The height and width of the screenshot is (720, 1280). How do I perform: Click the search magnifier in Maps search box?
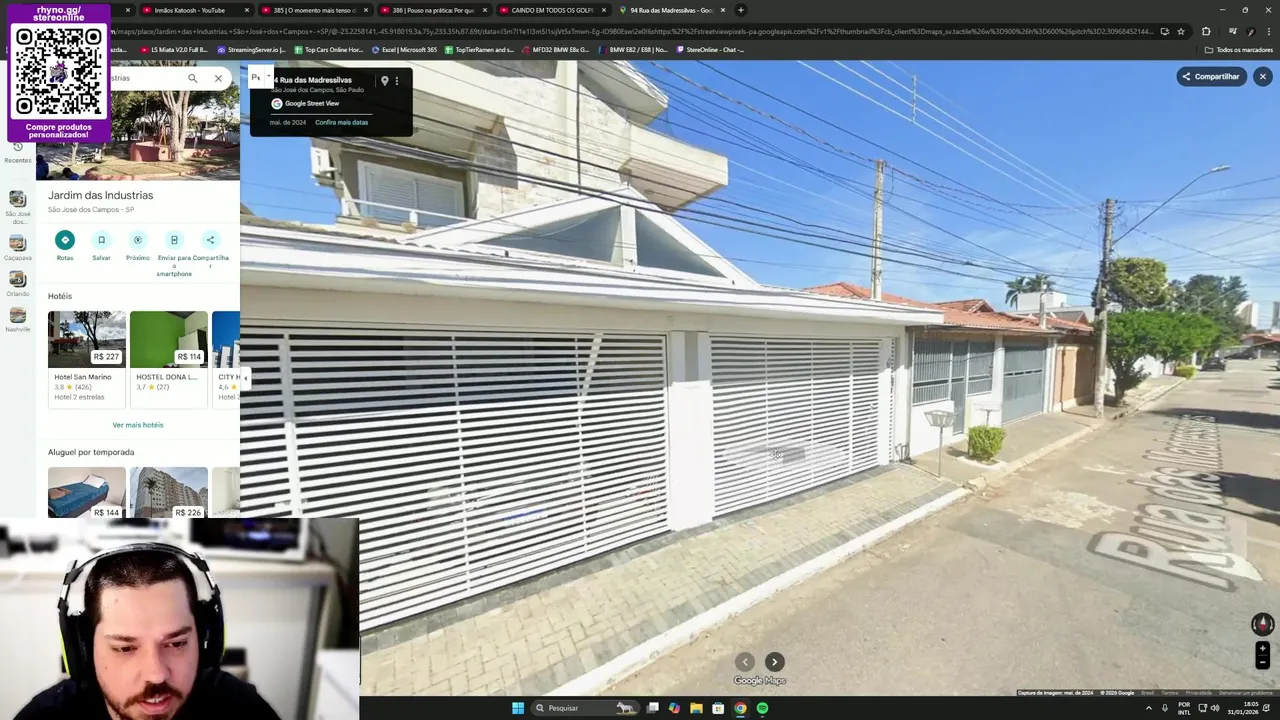pos(193,78)
